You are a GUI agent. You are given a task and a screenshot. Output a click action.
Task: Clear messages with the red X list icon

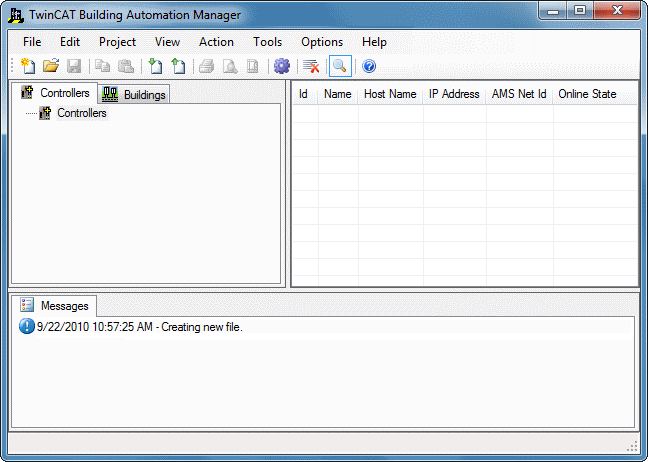click(311, 66)
